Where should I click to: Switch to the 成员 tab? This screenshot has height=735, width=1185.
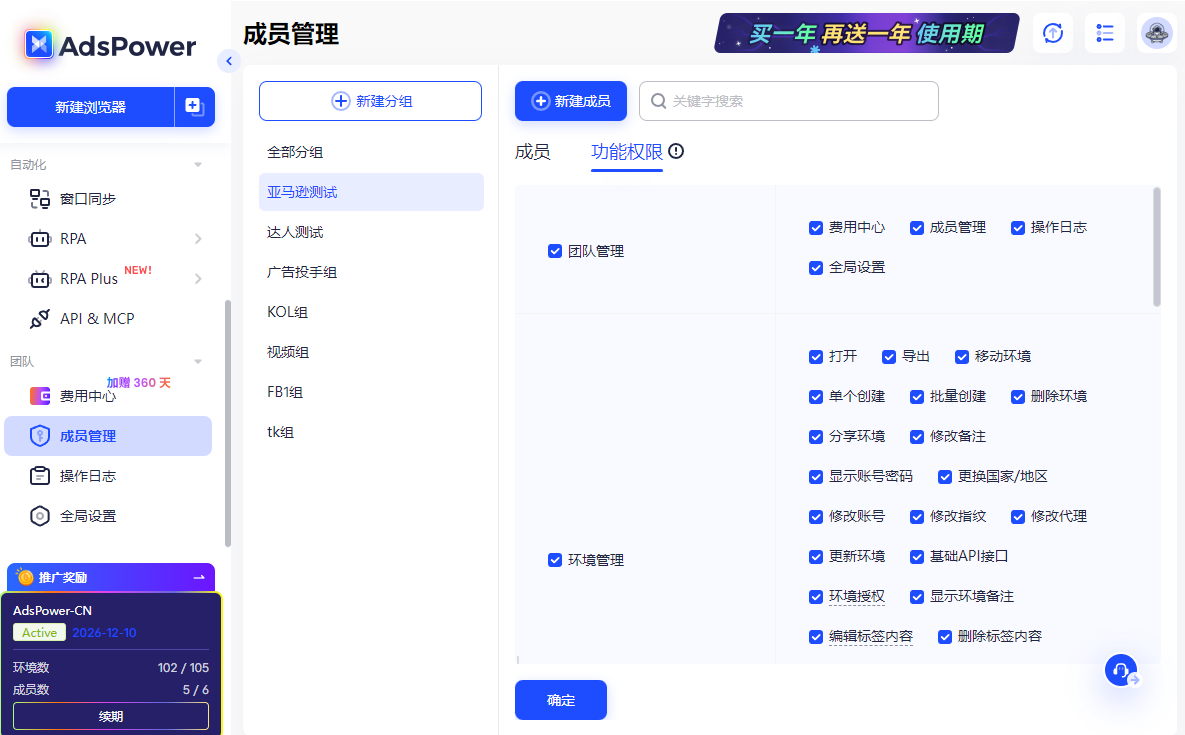tap(534, 152)
